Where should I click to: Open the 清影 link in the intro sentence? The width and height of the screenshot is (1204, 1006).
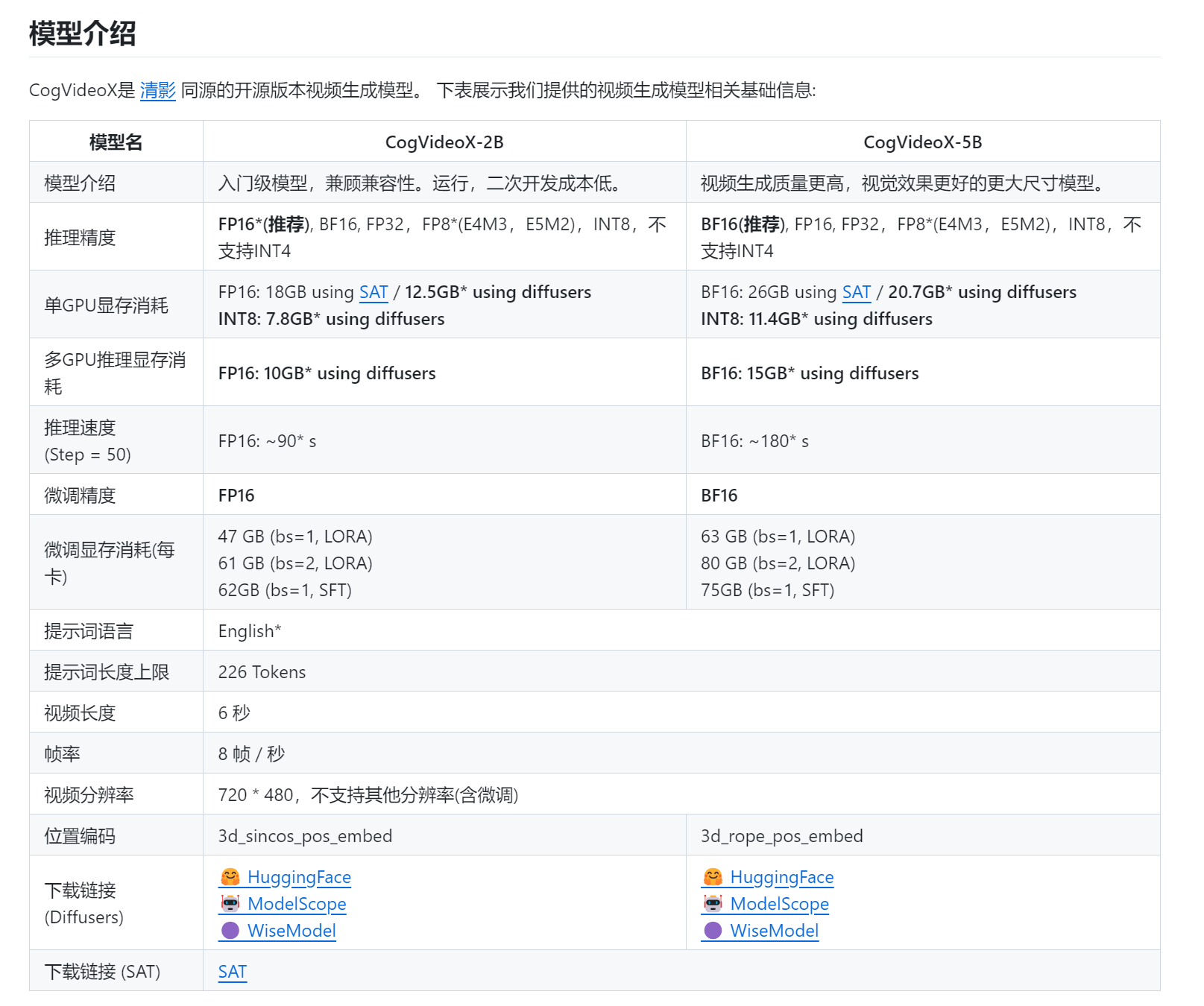click(157, 91)
